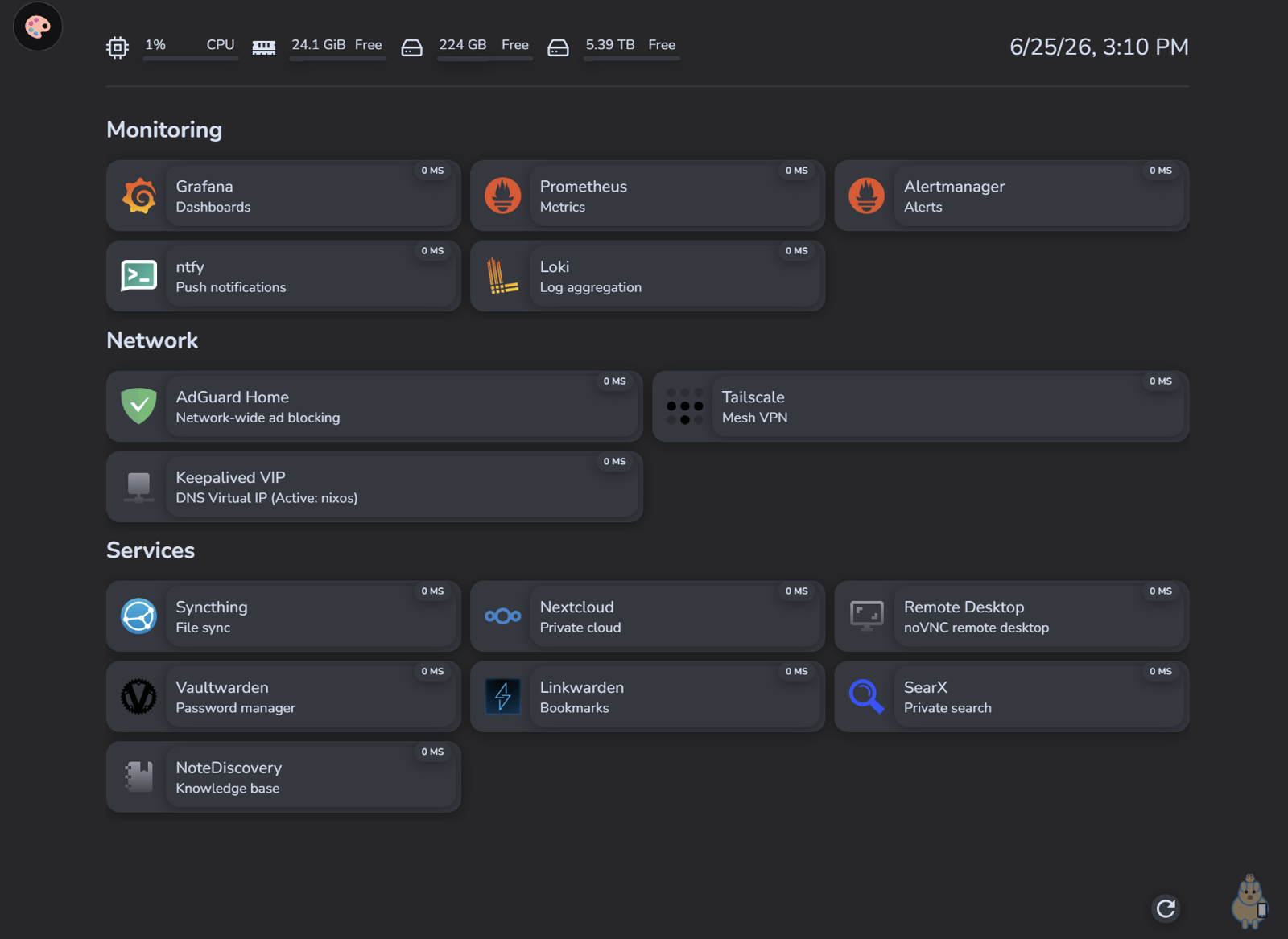Click the Linkwarden lightning icon

(x=503, y=697)
